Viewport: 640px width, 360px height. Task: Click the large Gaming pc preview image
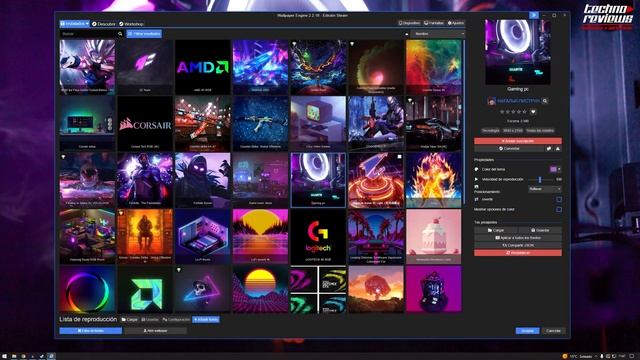(518, 52)
